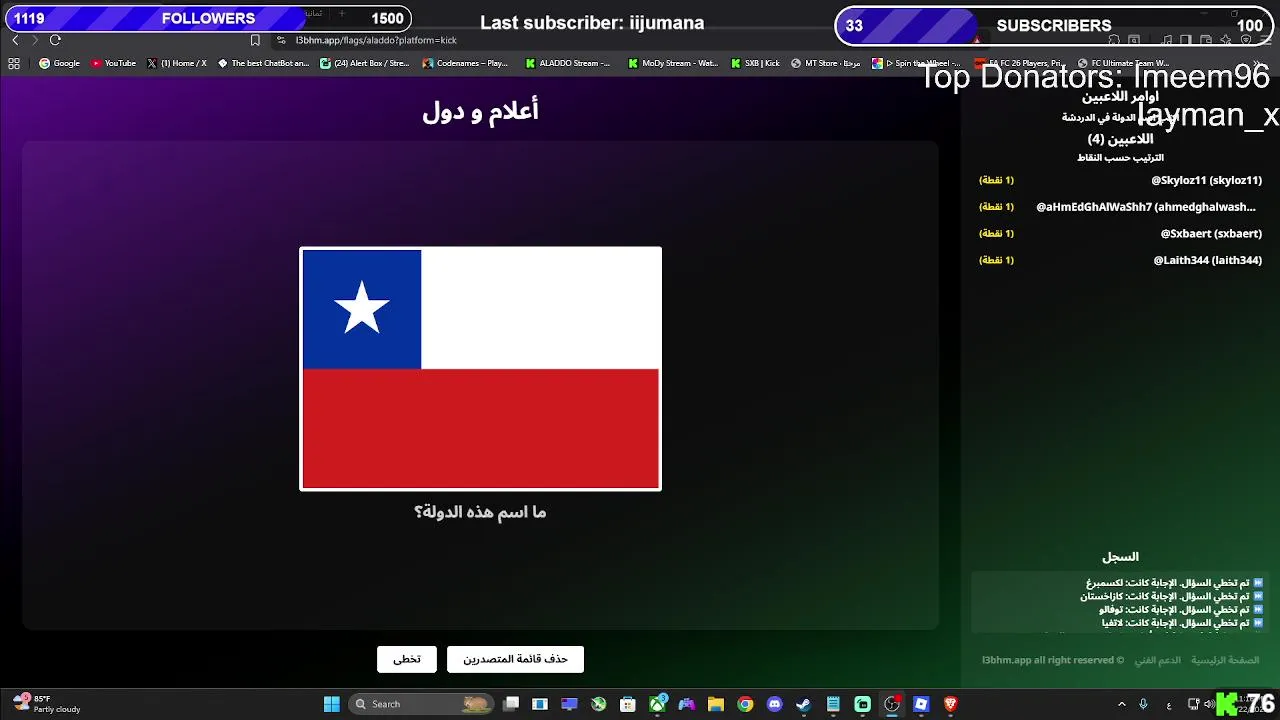Reload the page with the refresh icon
This screenshot has width=1280, height=720.
point(55,40)
